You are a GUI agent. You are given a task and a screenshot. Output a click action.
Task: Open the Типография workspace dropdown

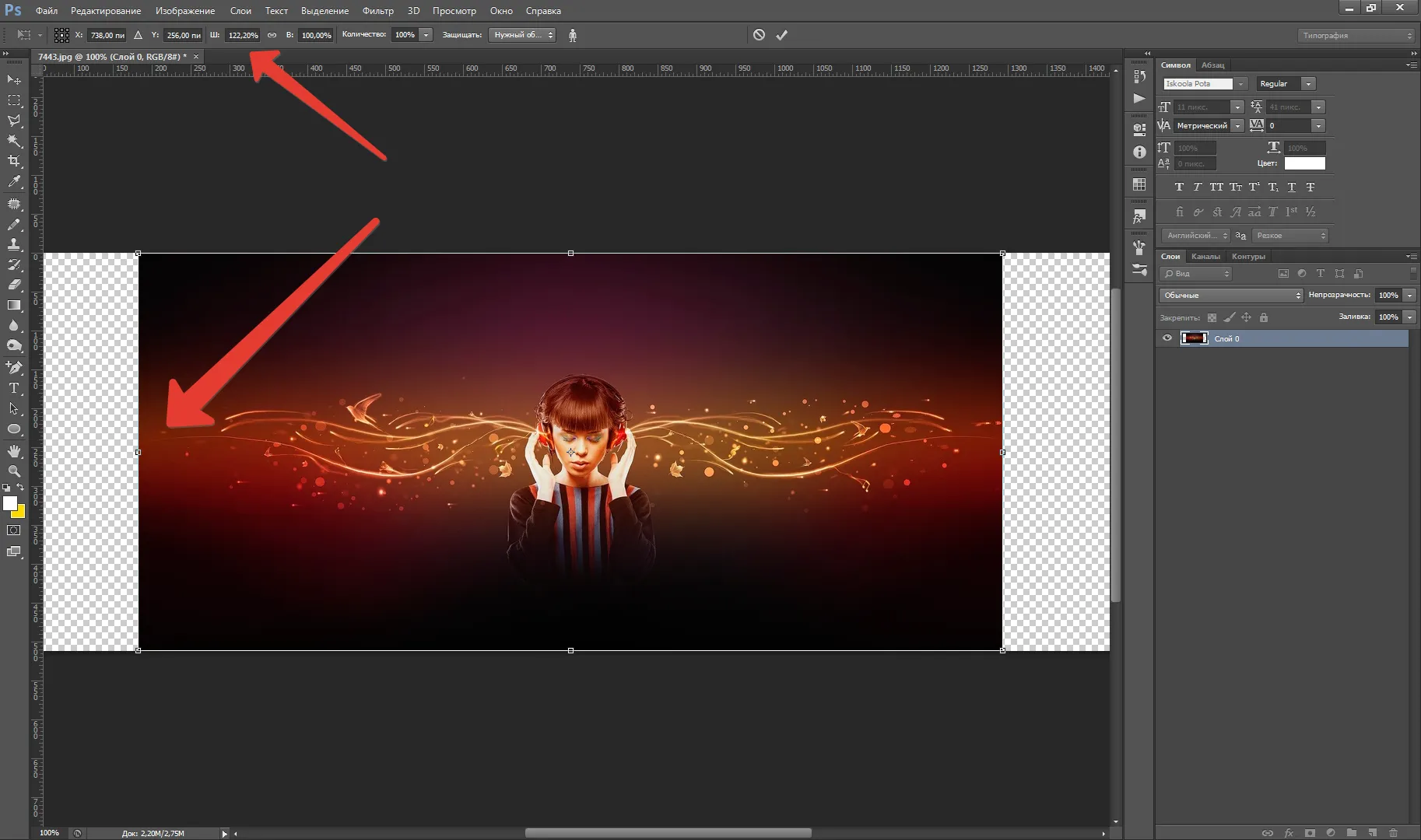(x=1355, y=35)
